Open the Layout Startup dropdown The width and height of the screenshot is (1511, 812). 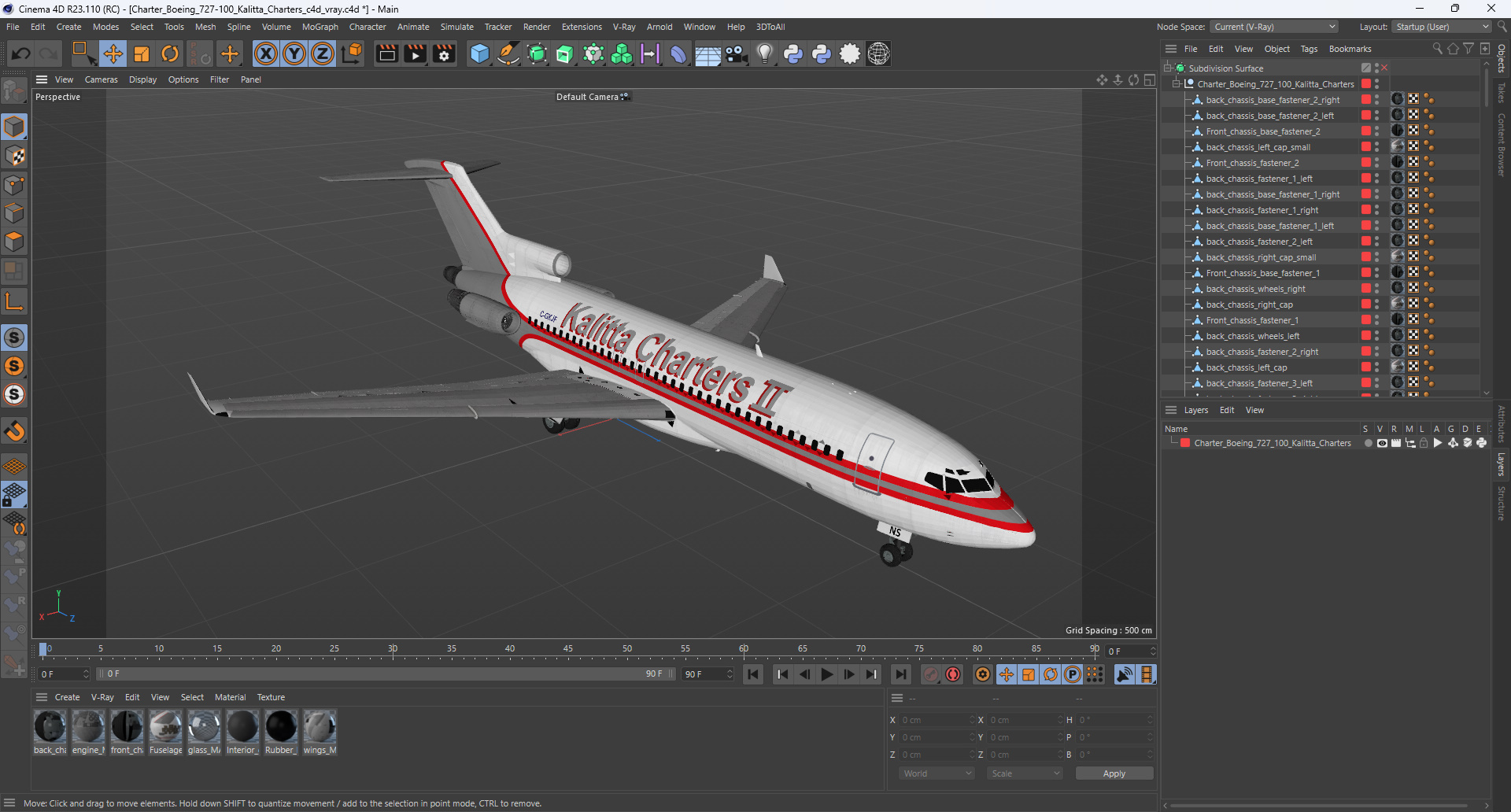(x=1442, y=27)
